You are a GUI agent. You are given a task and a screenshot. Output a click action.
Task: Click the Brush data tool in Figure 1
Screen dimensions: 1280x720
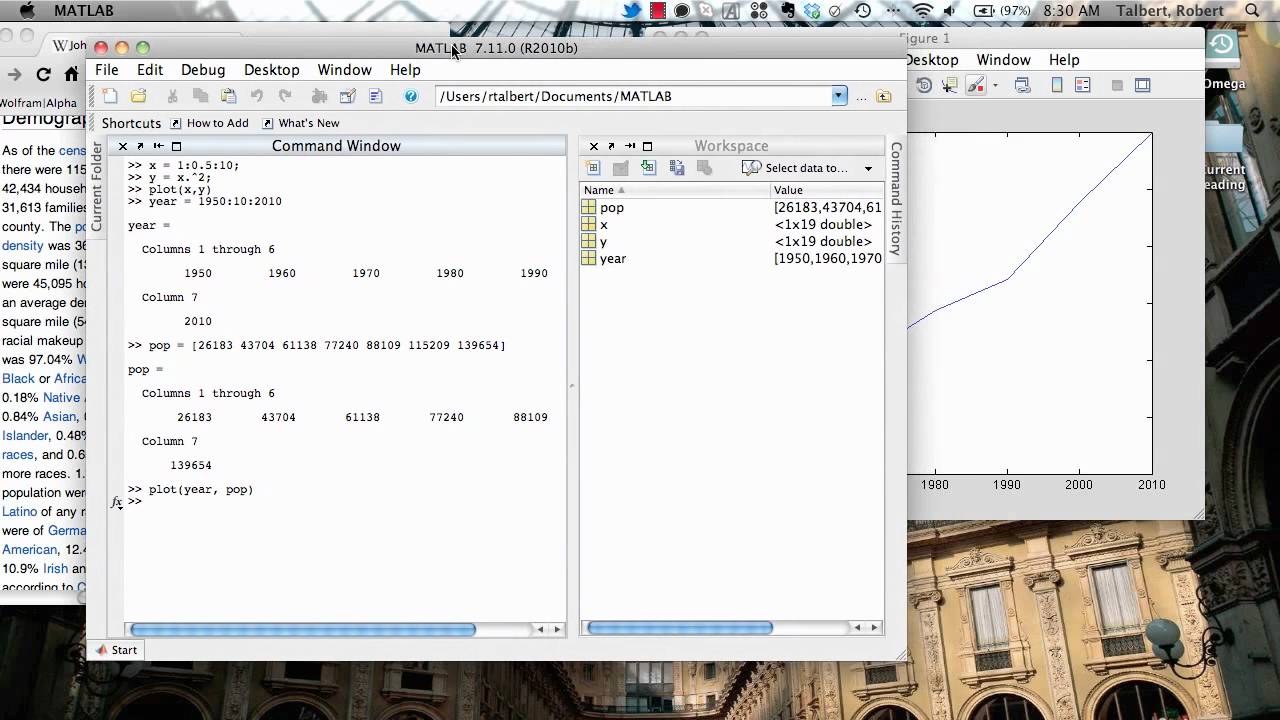point(974,86)
